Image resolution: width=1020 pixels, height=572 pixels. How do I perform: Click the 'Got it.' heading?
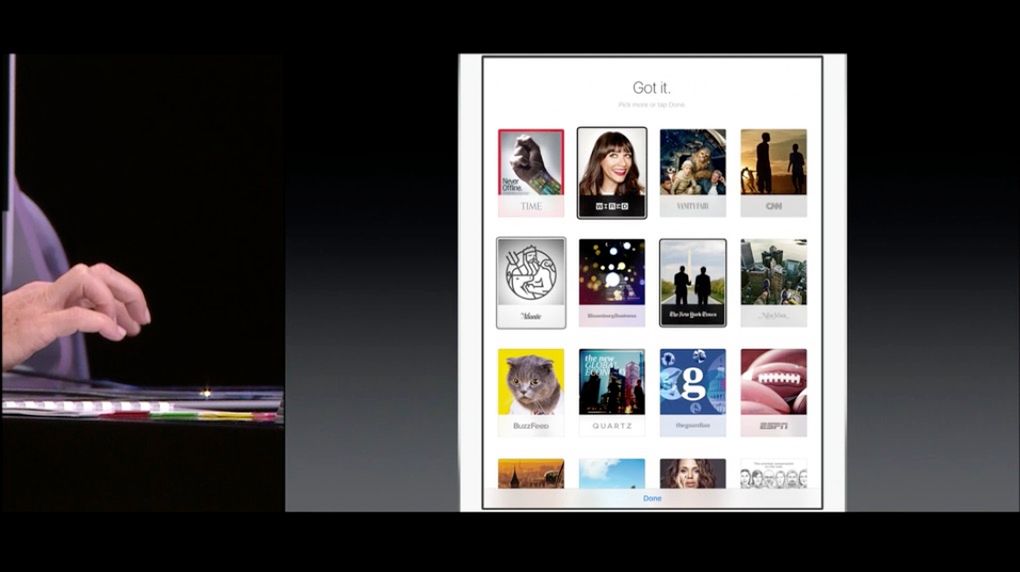[x=651, y=87]
